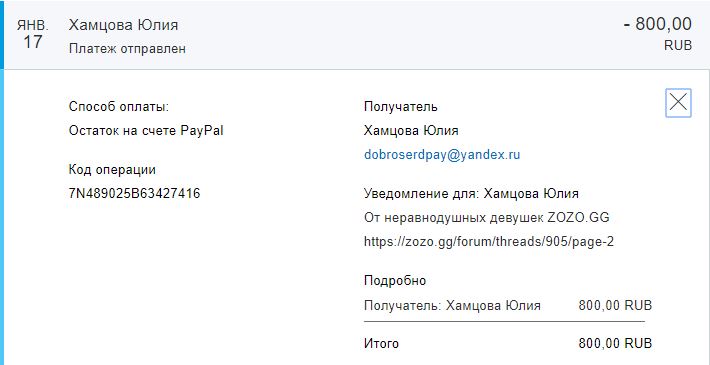Open the dobroserdpay@yandex.ru email link
The width and height of the screenshot is (710, 365).
pyautogui.click(x=442, y=155)
